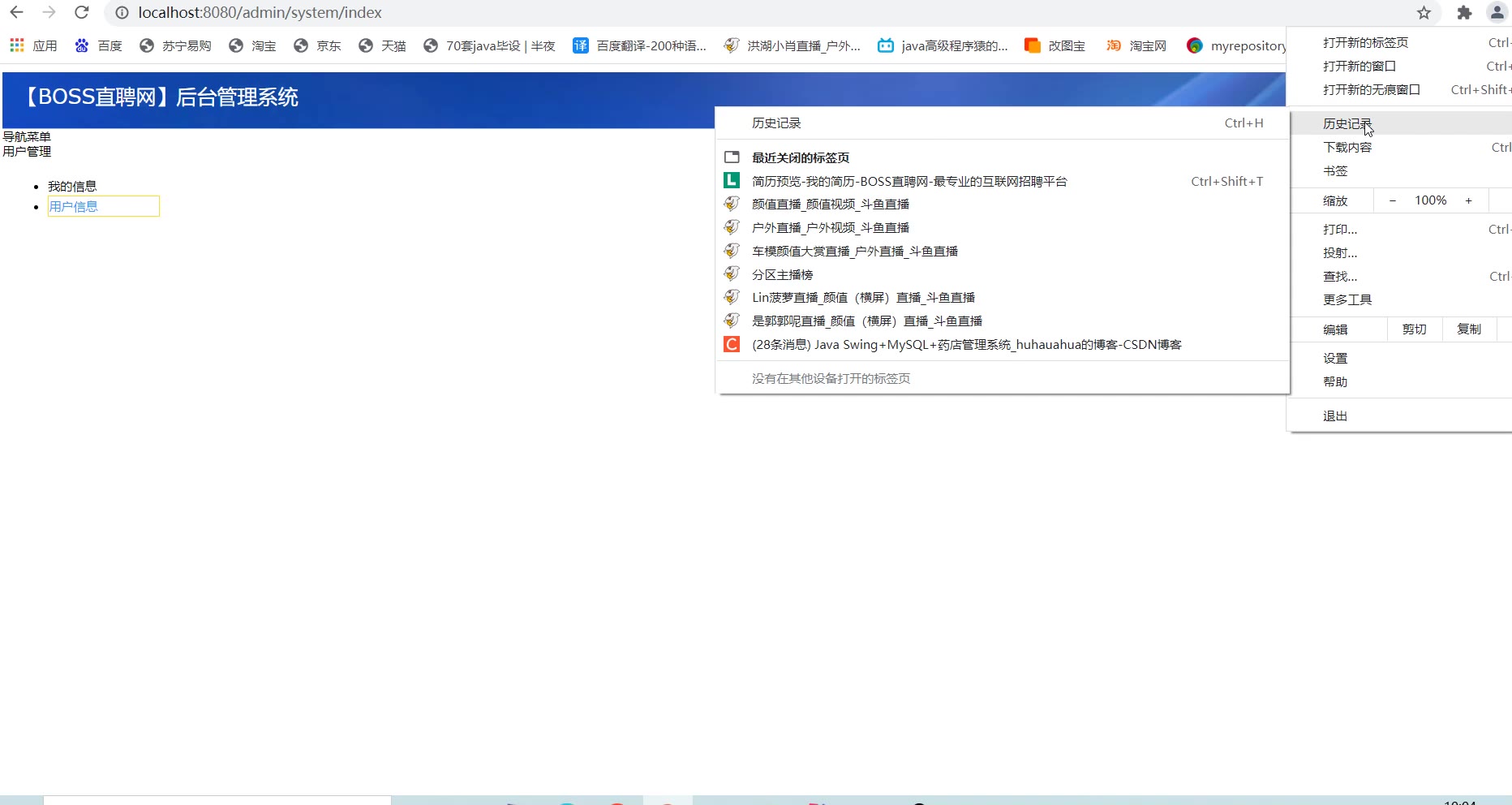Expand 帮助 submenu in Chrome menu
Screen dimensions: 1512x805
1399,381
